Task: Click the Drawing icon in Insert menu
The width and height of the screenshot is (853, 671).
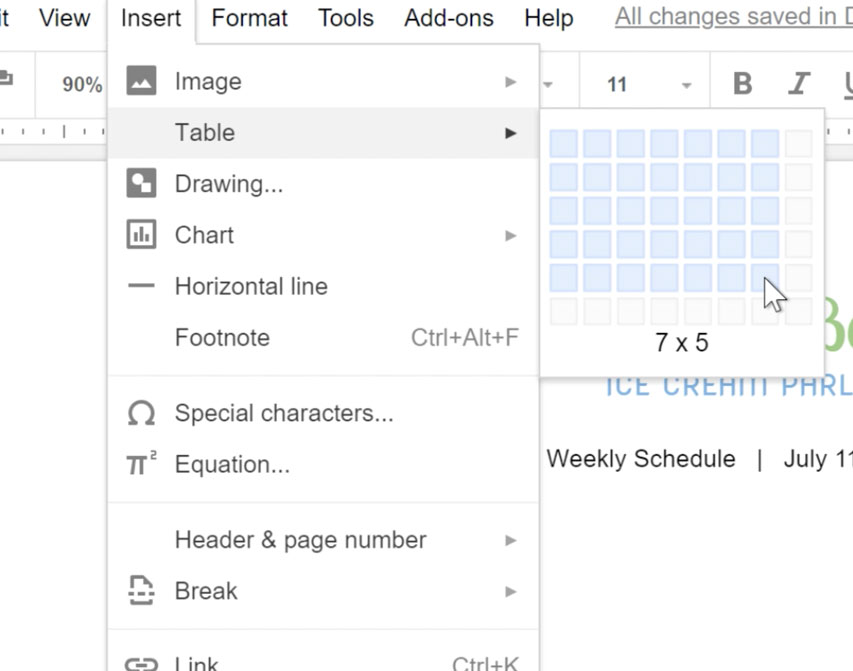Action: coord(141,184)
